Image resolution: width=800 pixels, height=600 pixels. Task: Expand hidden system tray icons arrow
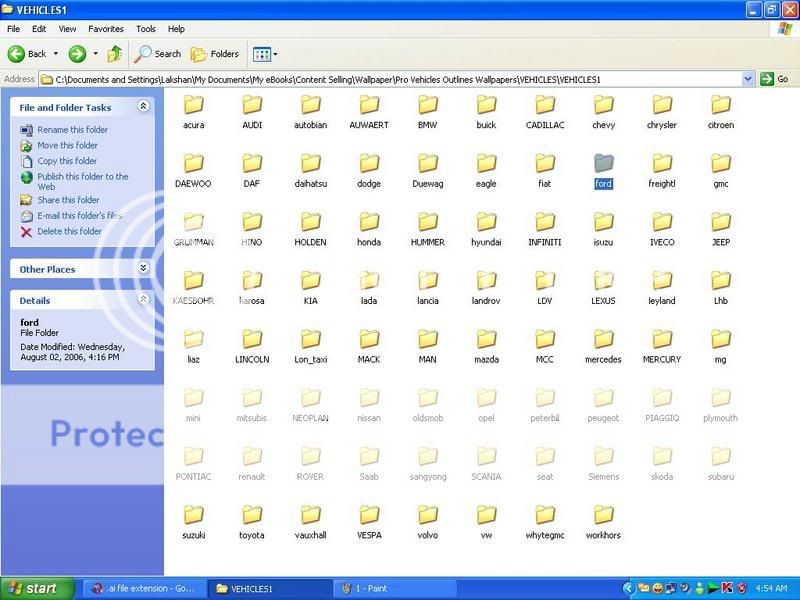628,589
